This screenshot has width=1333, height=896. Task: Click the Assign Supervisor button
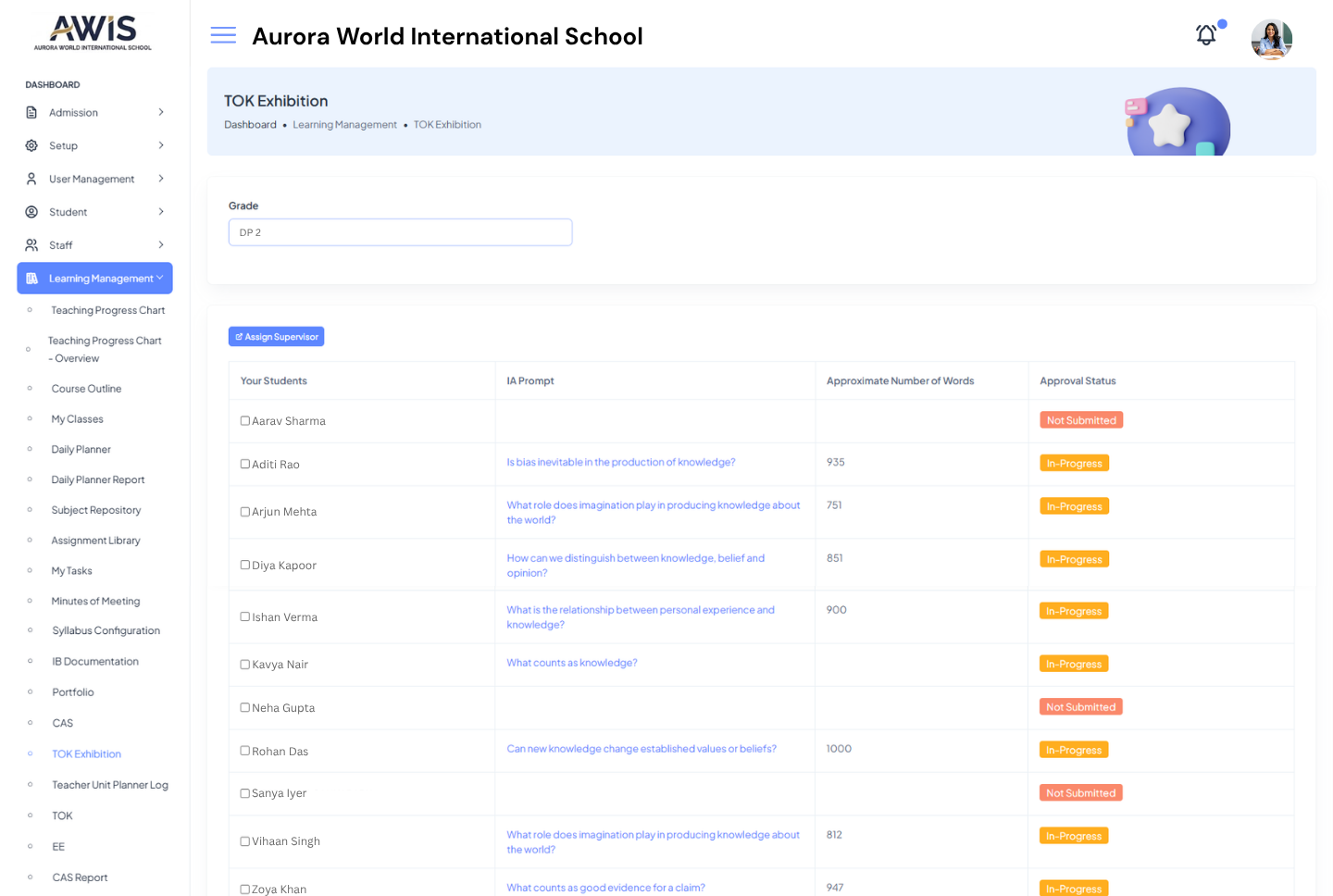[x=276, y=337]
